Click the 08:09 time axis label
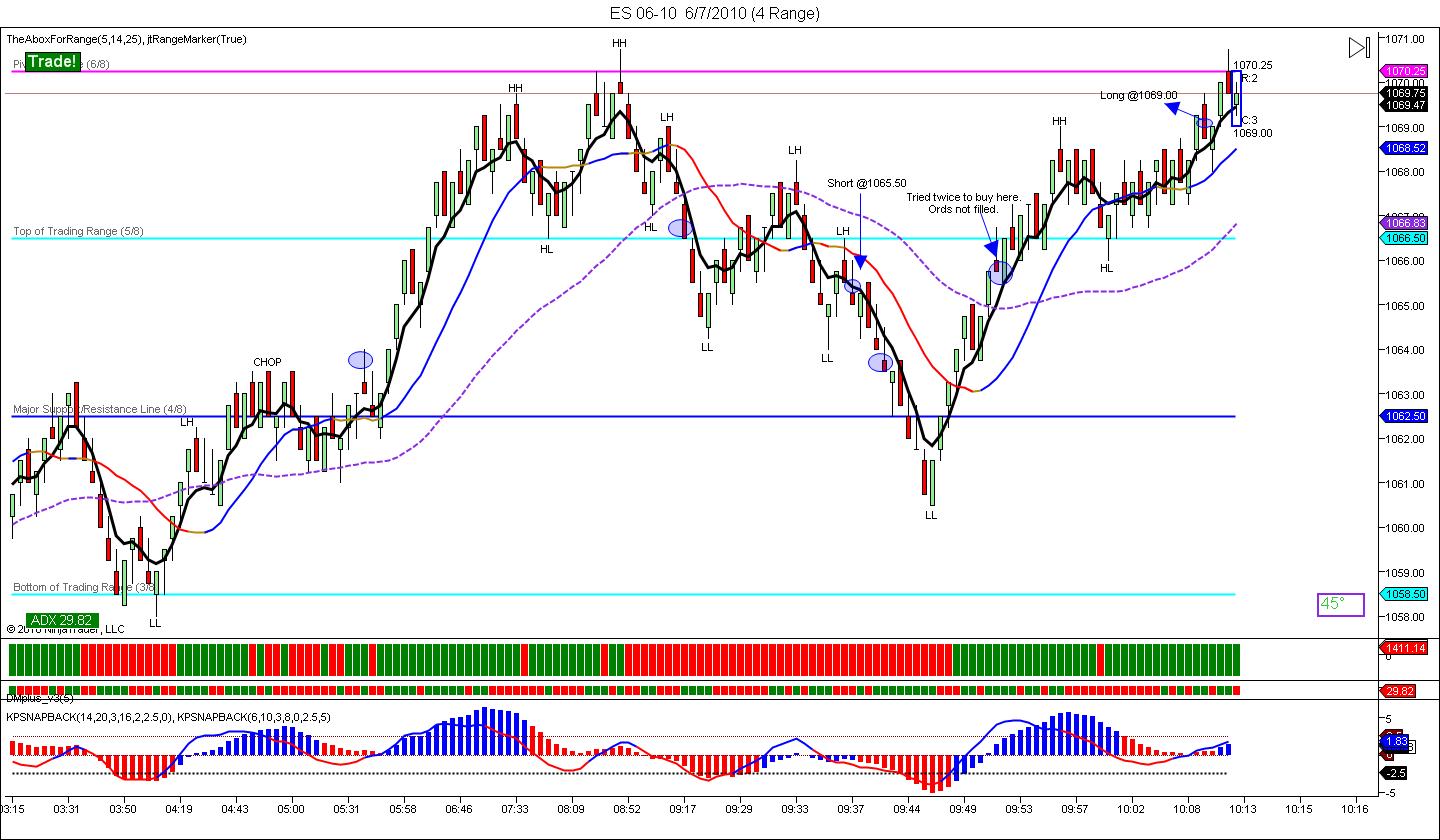Image resolution: width=1440 pixels, height=840 pixels. 571,807
